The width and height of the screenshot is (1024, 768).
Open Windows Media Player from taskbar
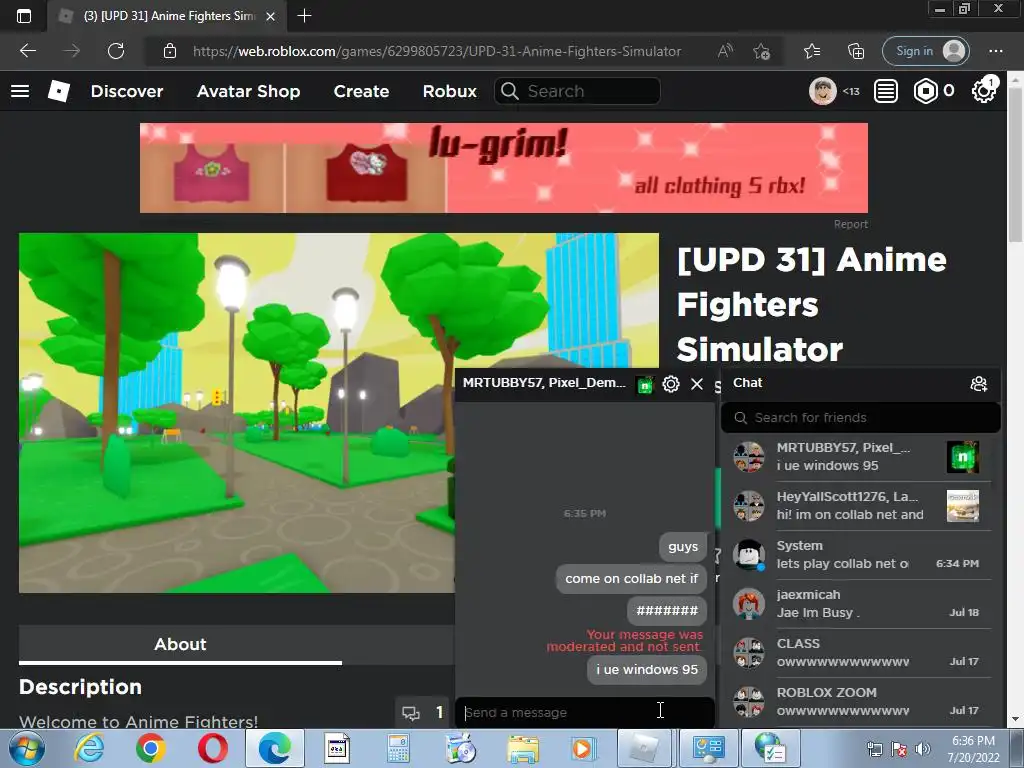[582, 748]
